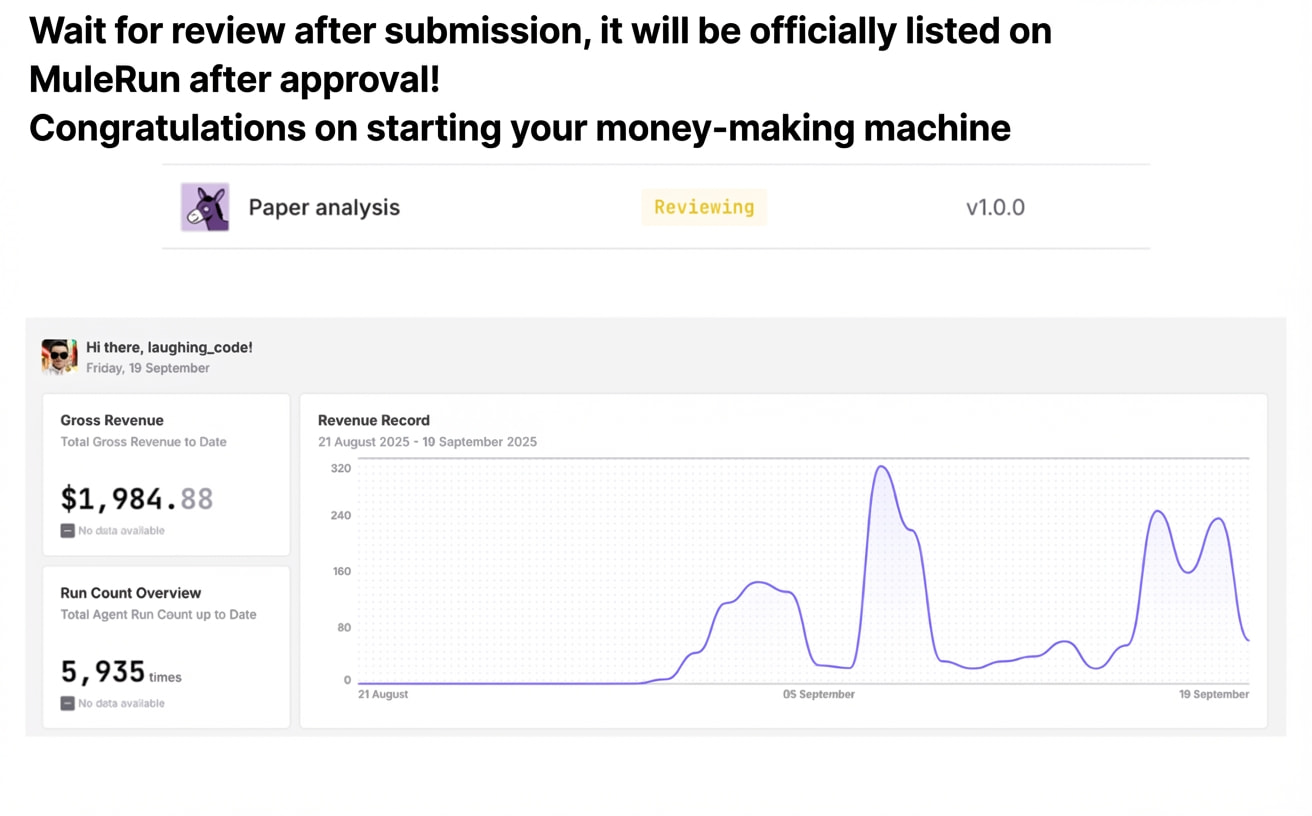Image resolution: width=1312 pixels, height=816 pixels.
Task: Click the Friday, 19 September date text
Action: [148, 368]
